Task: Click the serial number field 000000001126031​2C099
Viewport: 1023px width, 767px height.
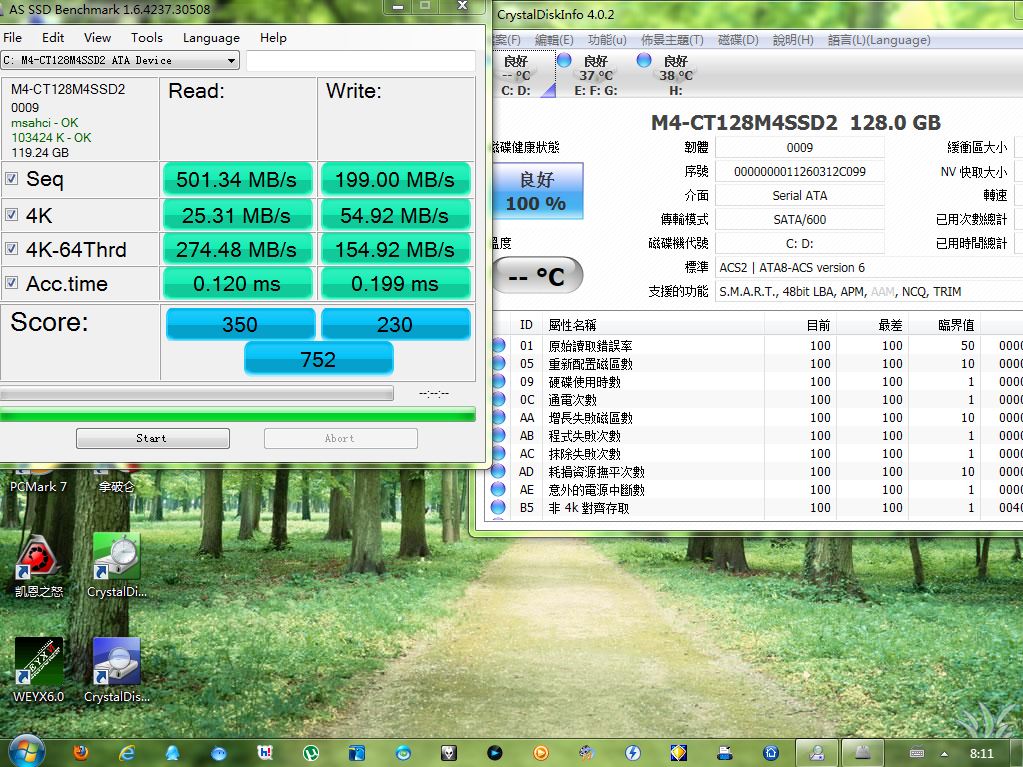Action: click(800, 172)
